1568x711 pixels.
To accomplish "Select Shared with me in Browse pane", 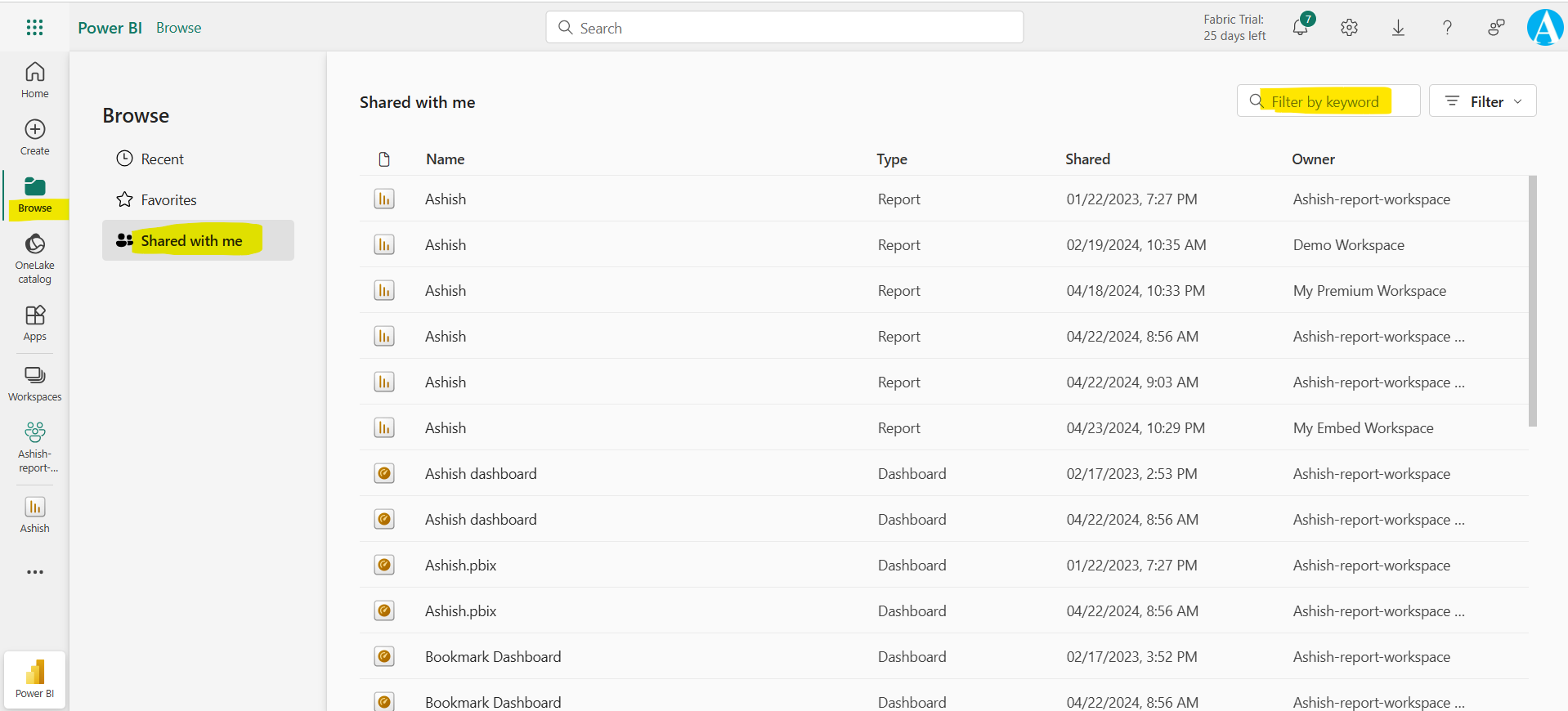I will [x=198, y=240].
